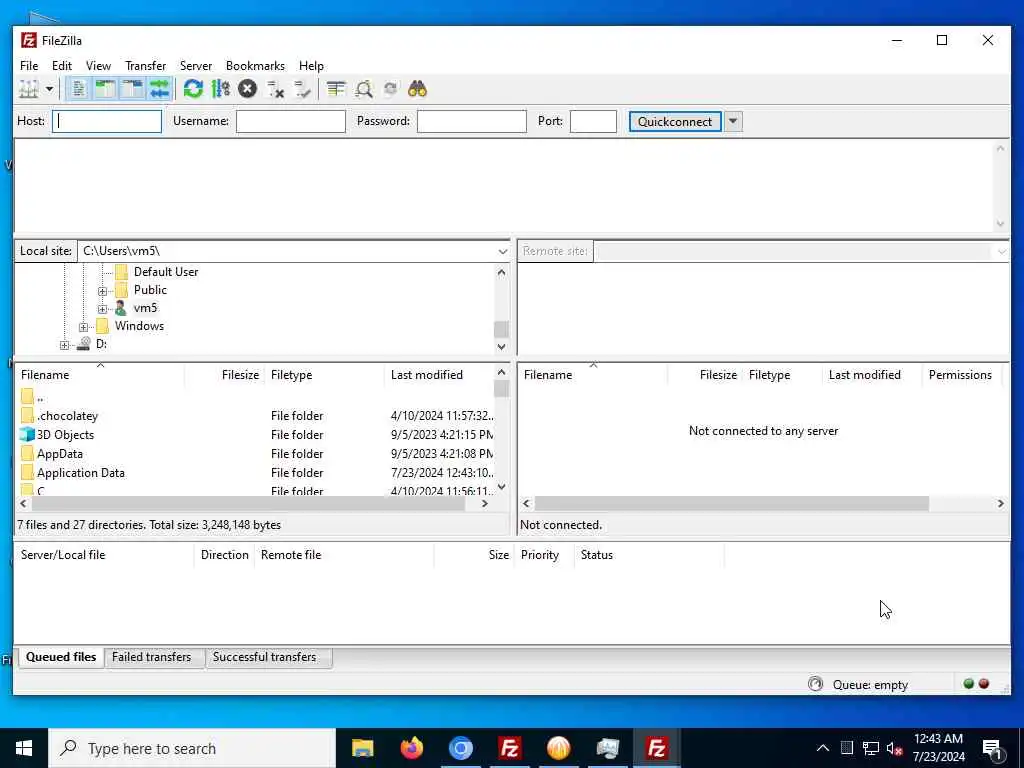Toggle message log display
The image size is (1024, 768).
[x=79, y=89]
